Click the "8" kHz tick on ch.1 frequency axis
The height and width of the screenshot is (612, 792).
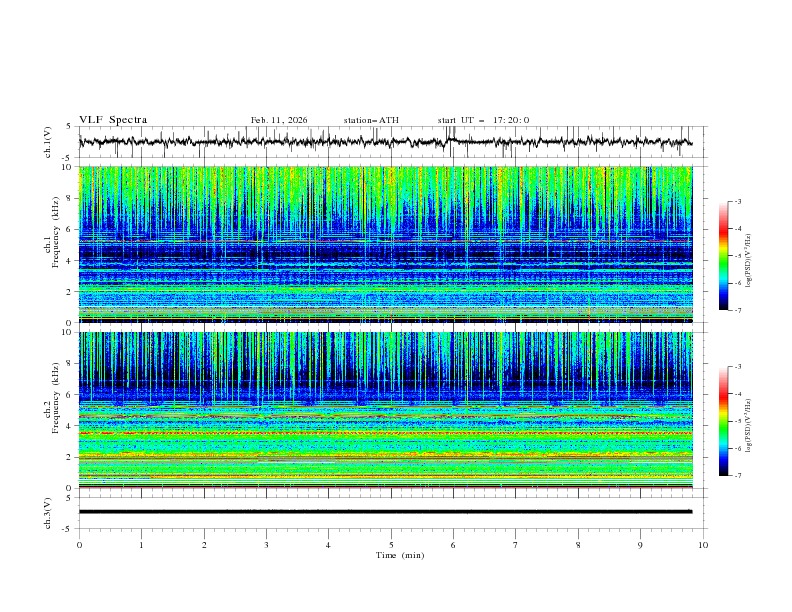(x=70, y=198)
